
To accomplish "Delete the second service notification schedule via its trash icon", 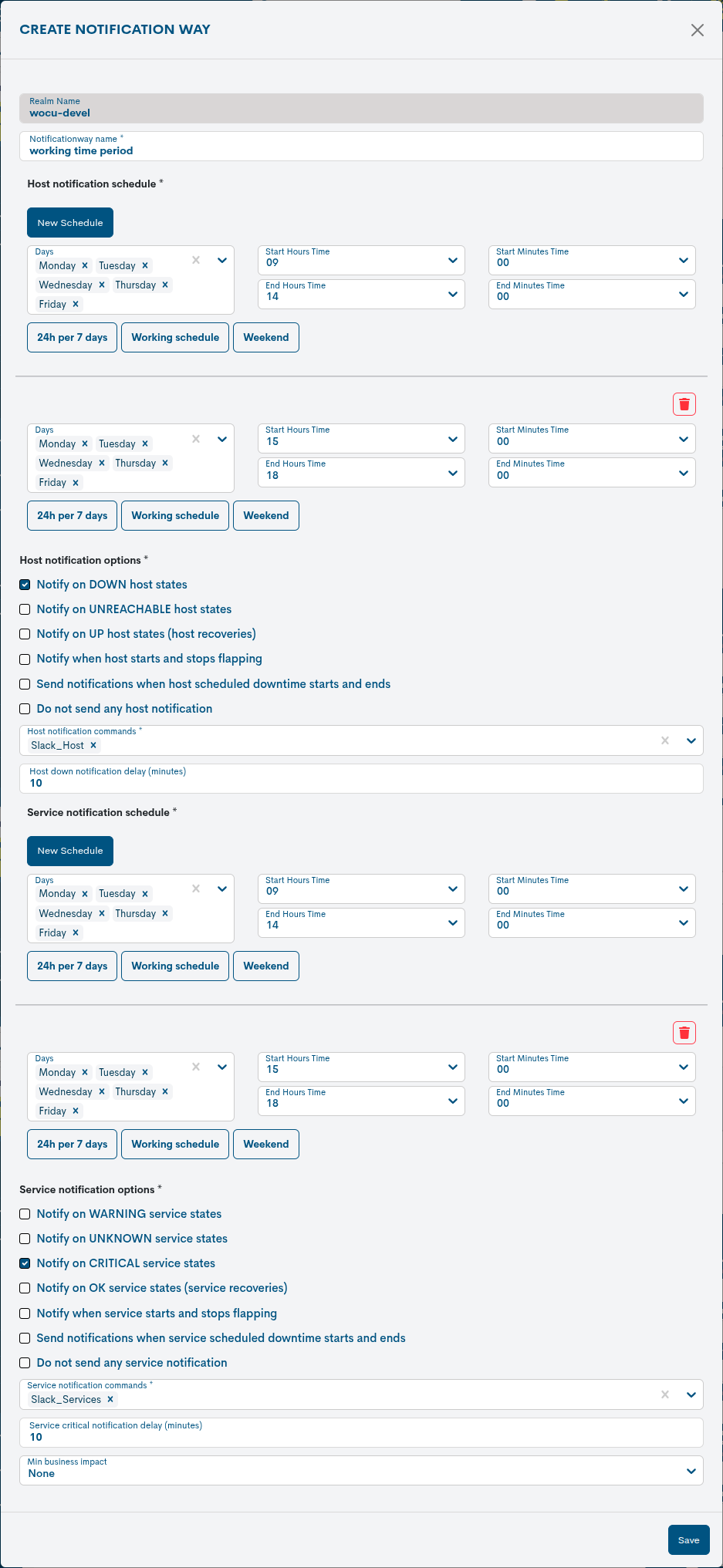I will pos(684,1033).
